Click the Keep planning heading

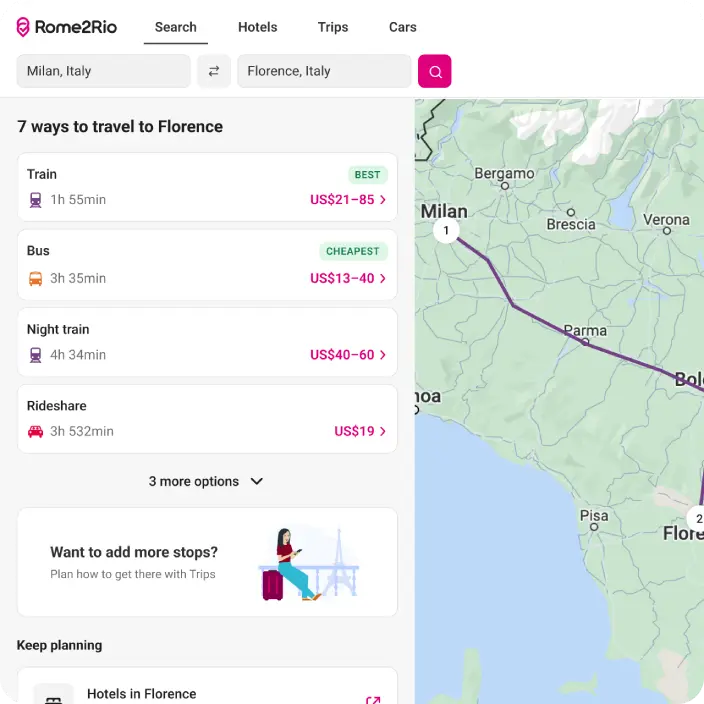pyautogui.click(x=59, y=645)
